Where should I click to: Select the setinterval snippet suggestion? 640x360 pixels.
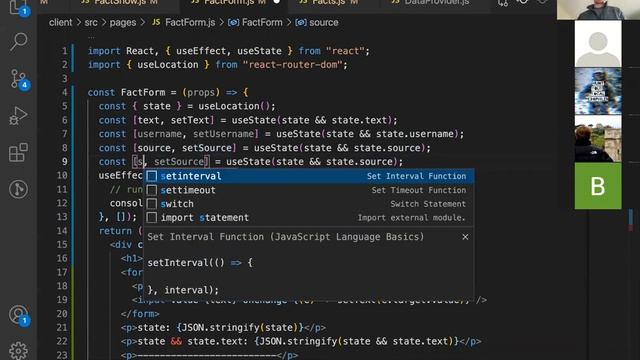pos(309,176)
